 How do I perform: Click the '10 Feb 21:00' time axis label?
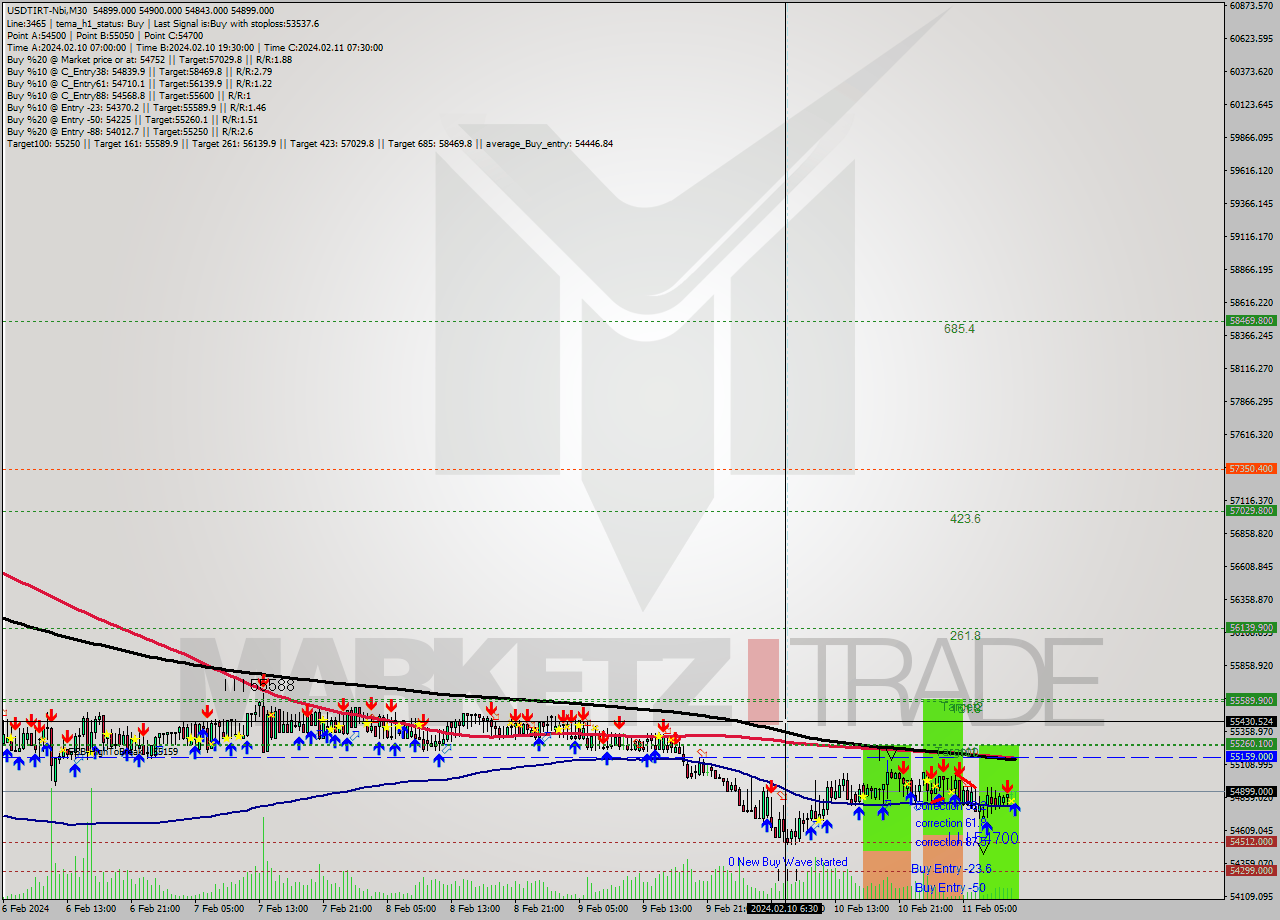pyautogui.click(x=925, y=909)
